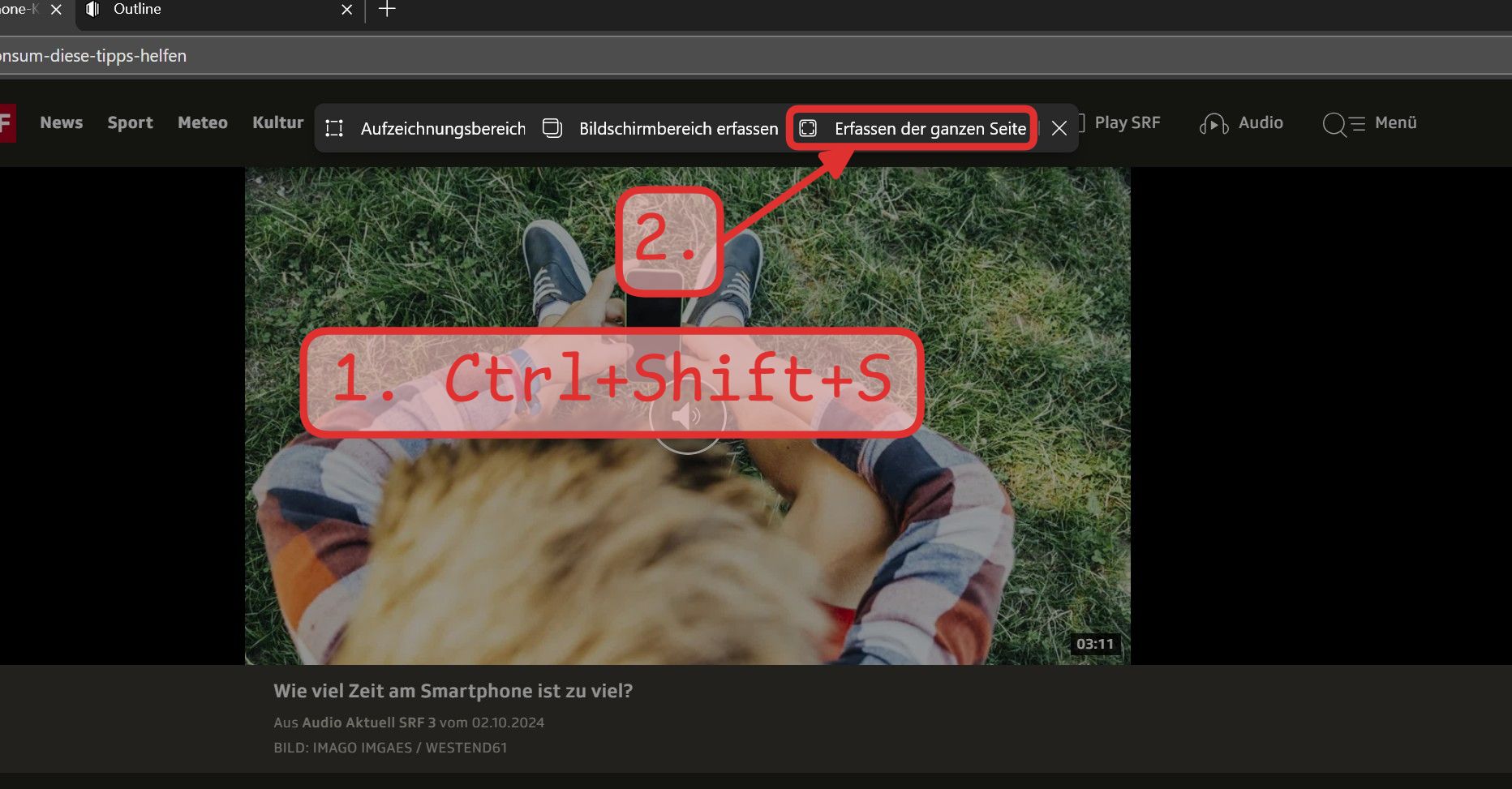Open Play SRF in the header

tap(1126, 122)
